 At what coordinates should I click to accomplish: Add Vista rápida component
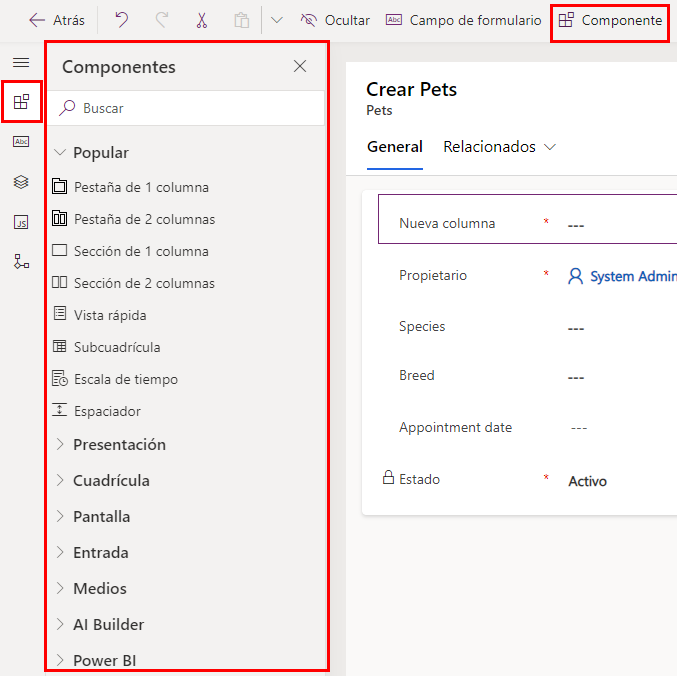(99, 315)
